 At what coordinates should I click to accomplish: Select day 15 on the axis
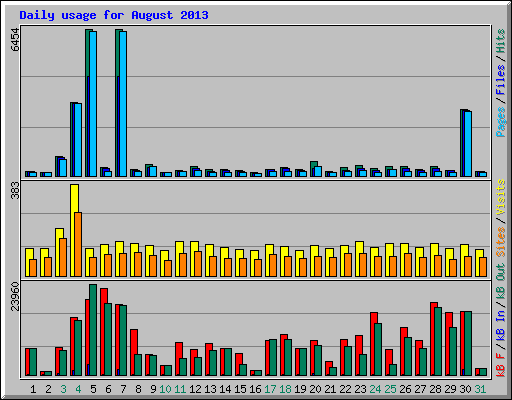pos(240,389)
